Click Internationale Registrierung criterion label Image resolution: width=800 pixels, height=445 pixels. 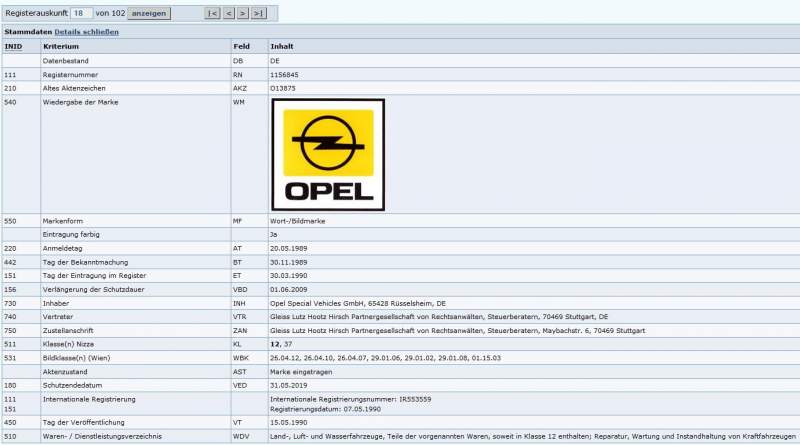pos(89,399)
